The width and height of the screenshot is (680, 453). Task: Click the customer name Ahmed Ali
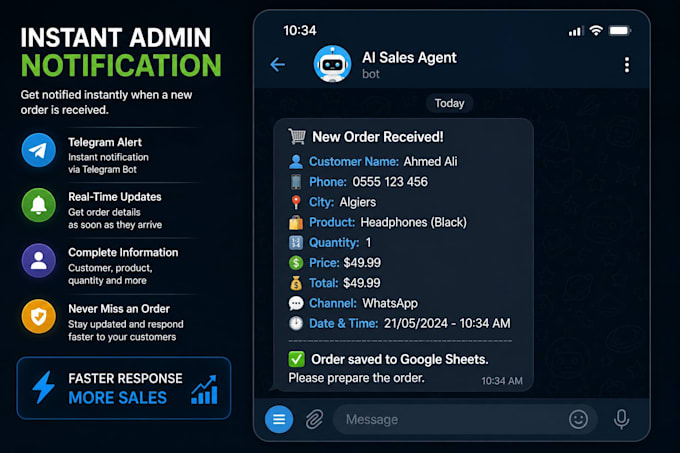(430, 162)
